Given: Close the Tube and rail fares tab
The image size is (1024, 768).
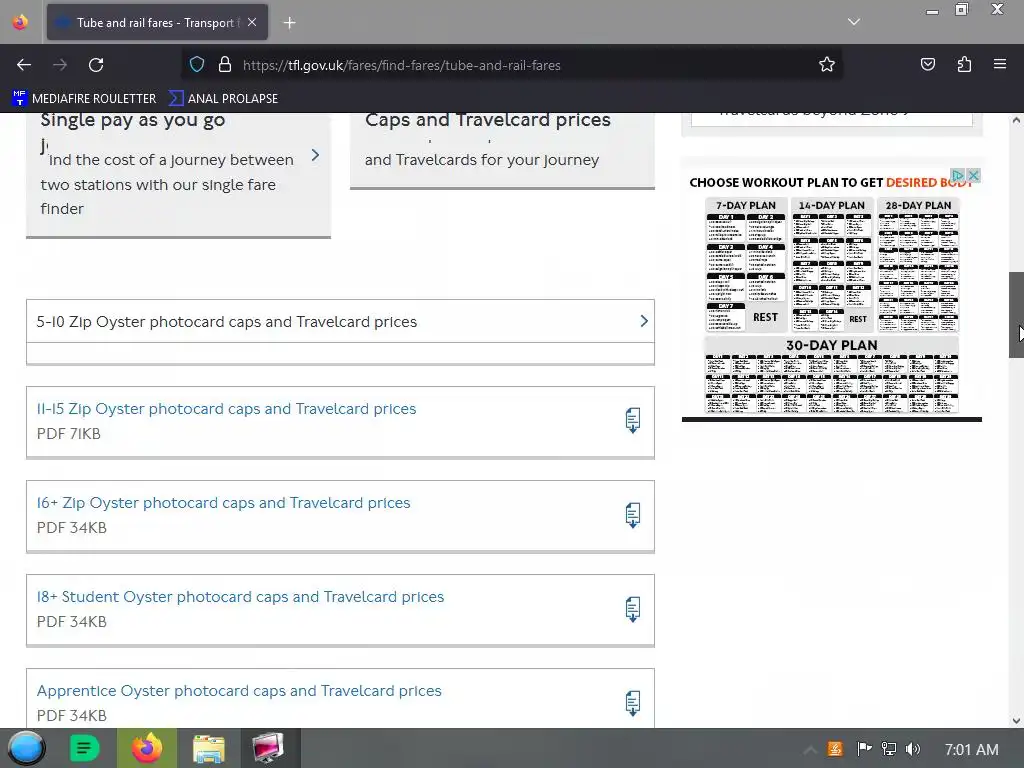Looking at the screenshot, I should click(x=252, y=22).
